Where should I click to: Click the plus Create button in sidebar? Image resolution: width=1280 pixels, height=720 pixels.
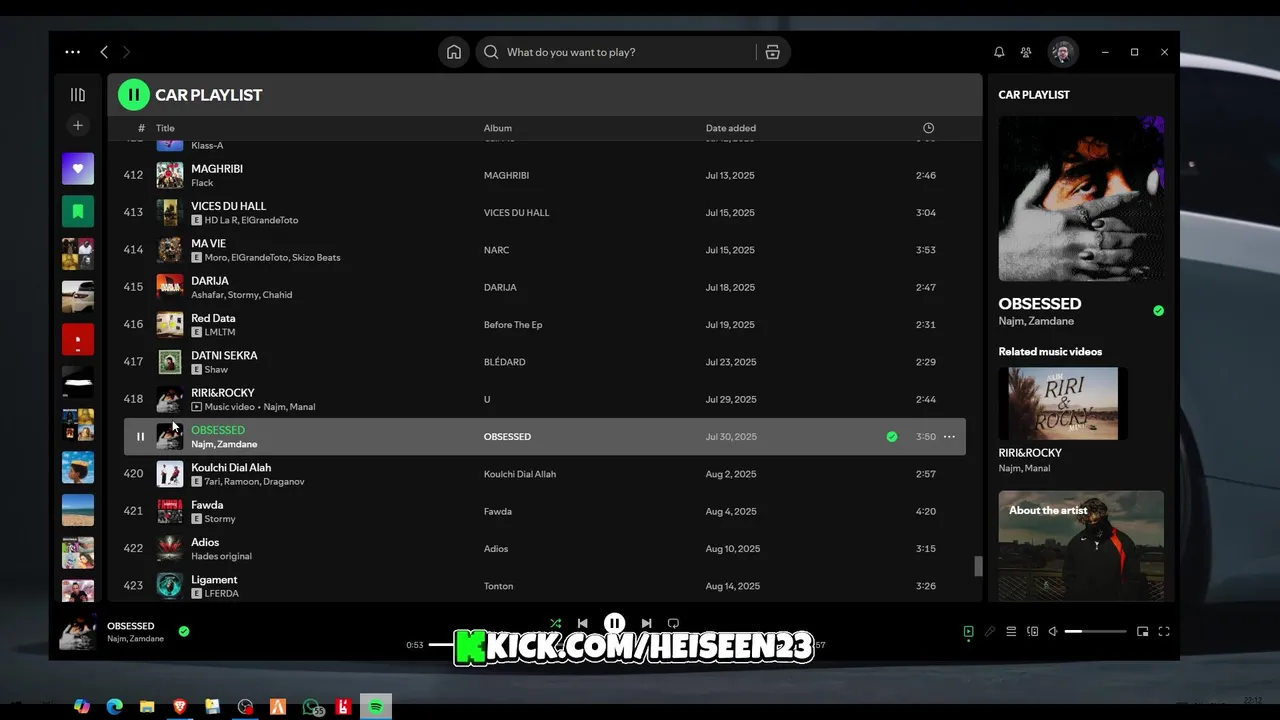[78, 125]
